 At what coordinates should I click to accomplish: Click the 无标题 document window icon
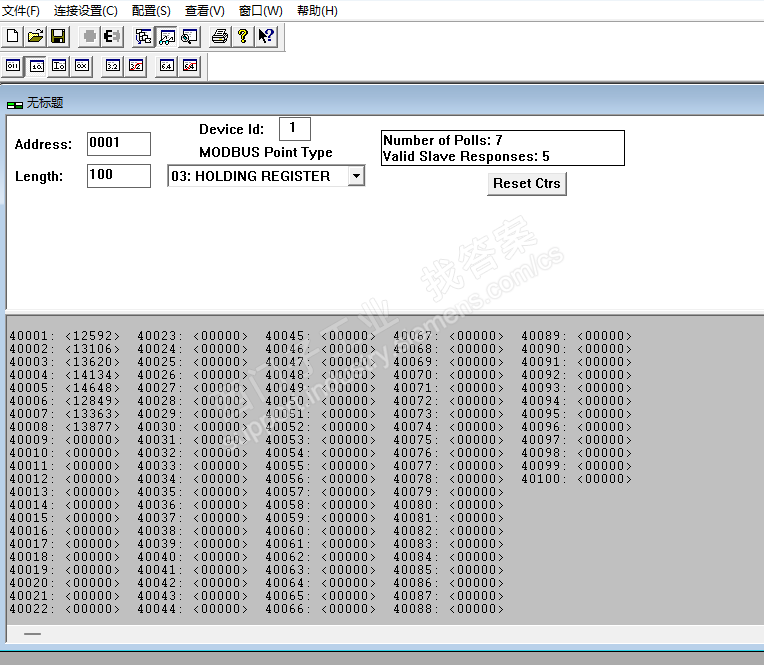click(x=15, y=105)
